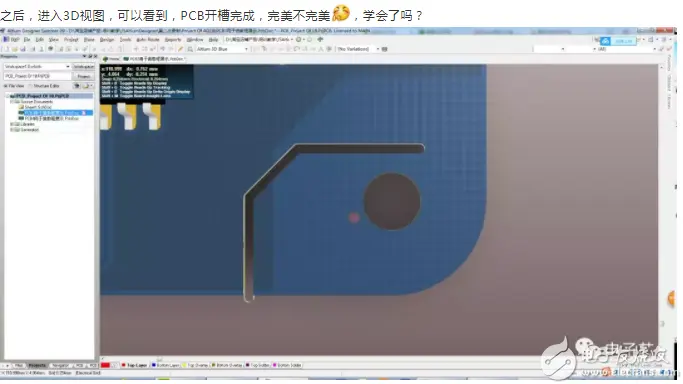Open the Project menu
The width and height of the screenshot is (683, 384).
point(71,40)
